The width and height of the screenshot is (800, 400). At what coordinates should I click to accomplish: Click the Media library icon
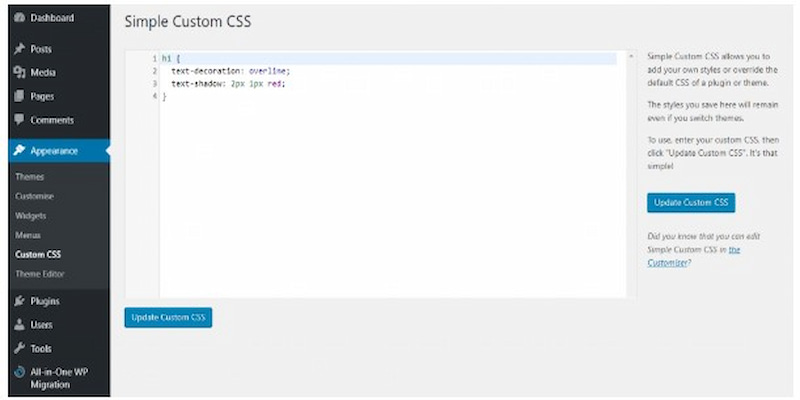tap(18, 73)
